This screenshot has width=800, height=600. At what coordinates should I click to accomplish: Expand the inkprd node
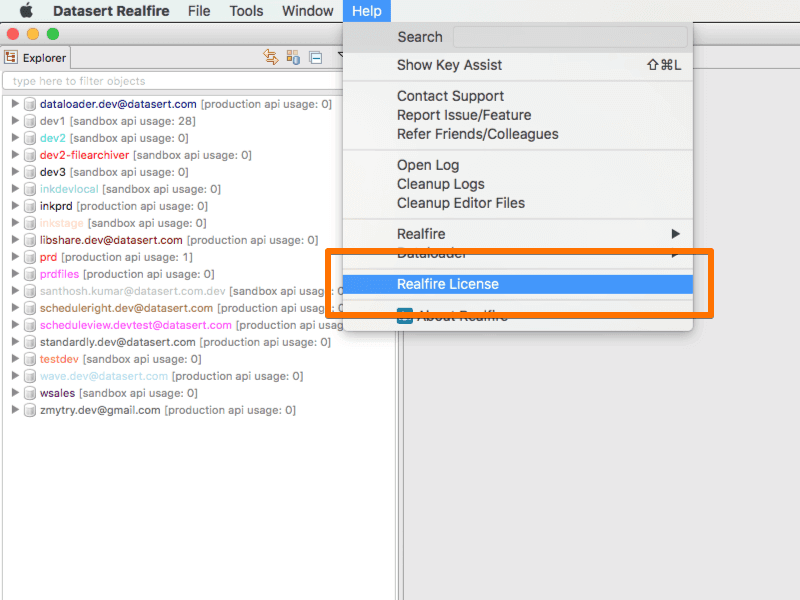[15, 206]
